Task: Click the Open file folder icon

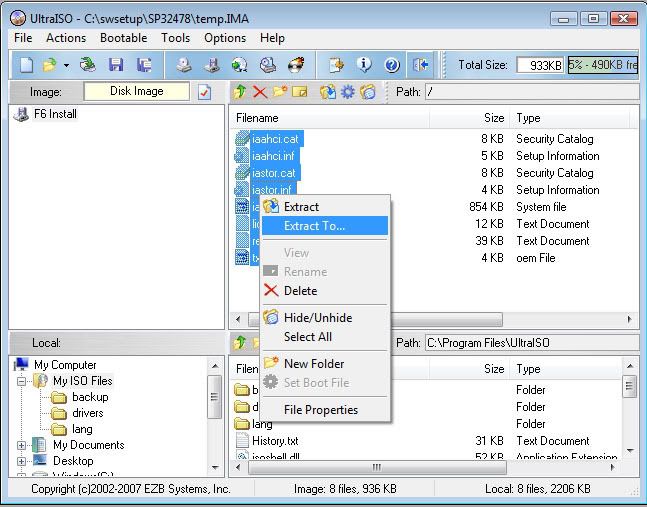Action: tap(50, 65)
